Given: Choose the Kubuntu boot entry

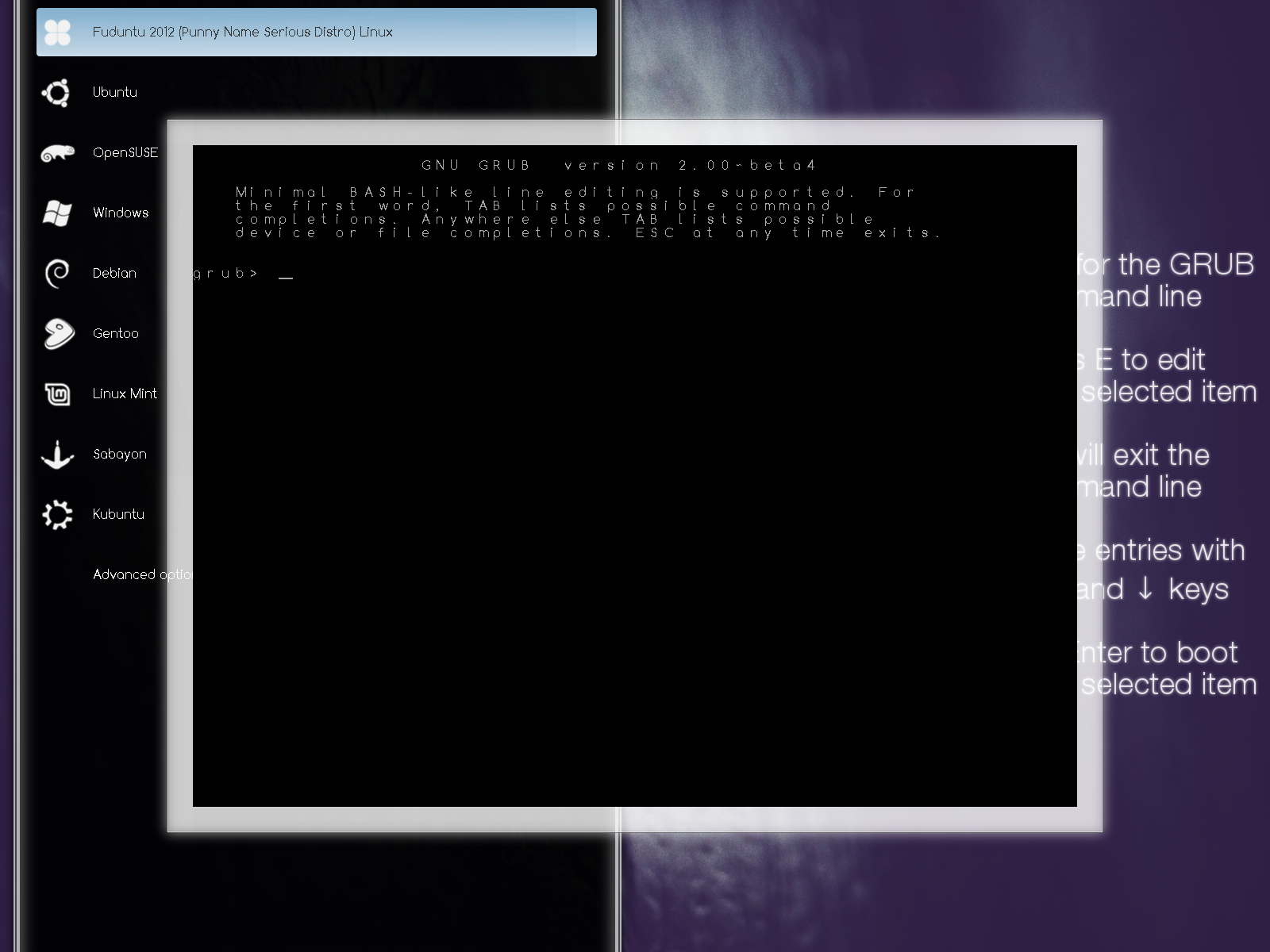Looking at the screenshot, I should (x=118, y=514).
